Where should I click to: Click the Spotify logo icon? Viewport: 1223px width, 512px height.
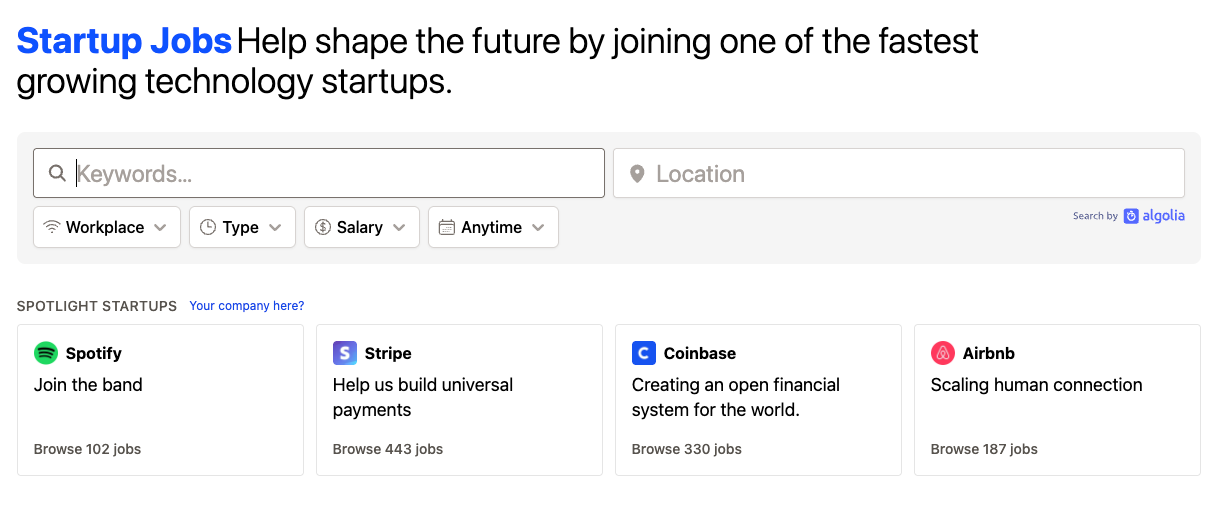point(46,353)
